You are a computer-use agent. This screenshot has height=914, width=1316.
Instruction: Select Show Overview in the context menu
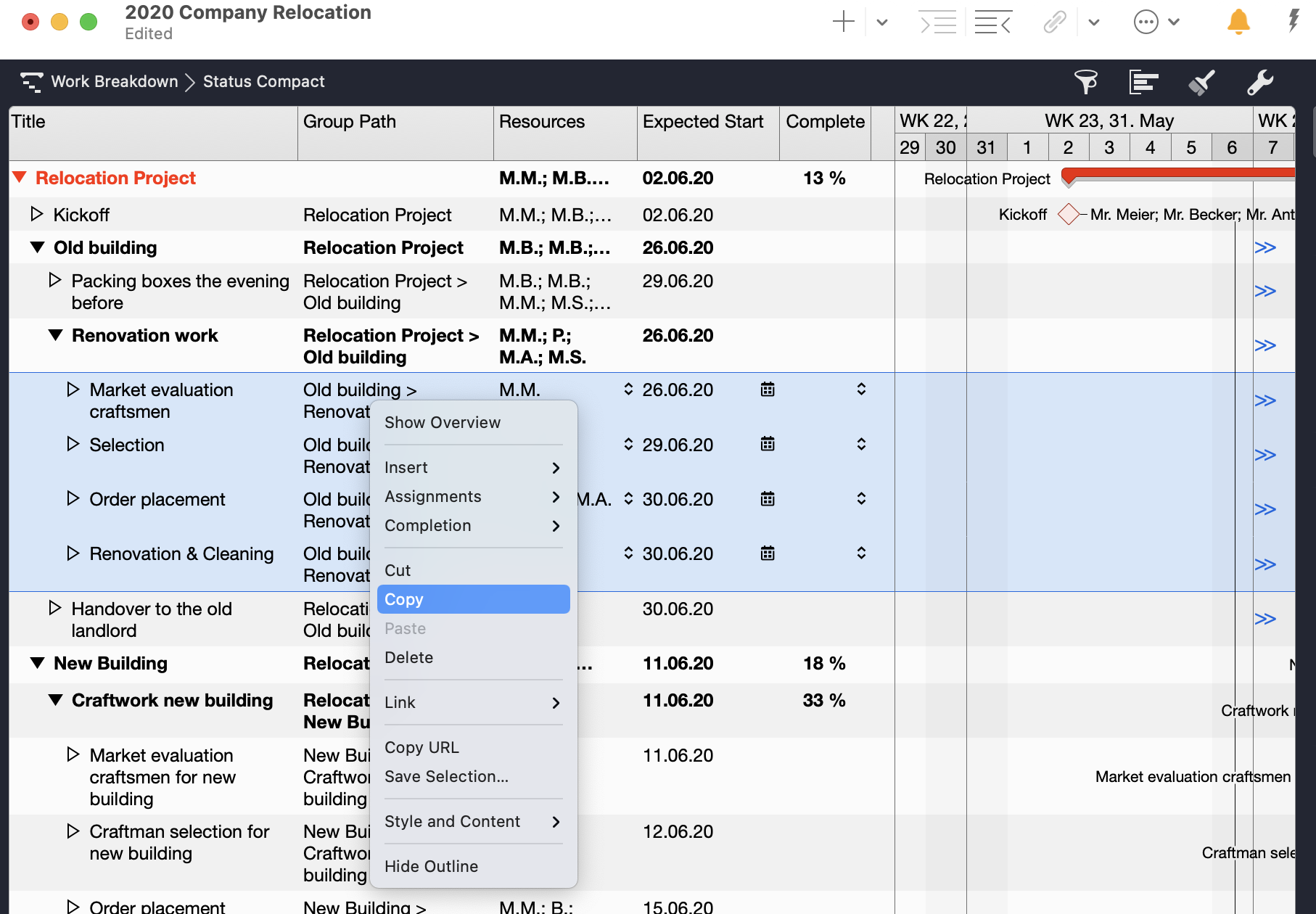[443, 422]
